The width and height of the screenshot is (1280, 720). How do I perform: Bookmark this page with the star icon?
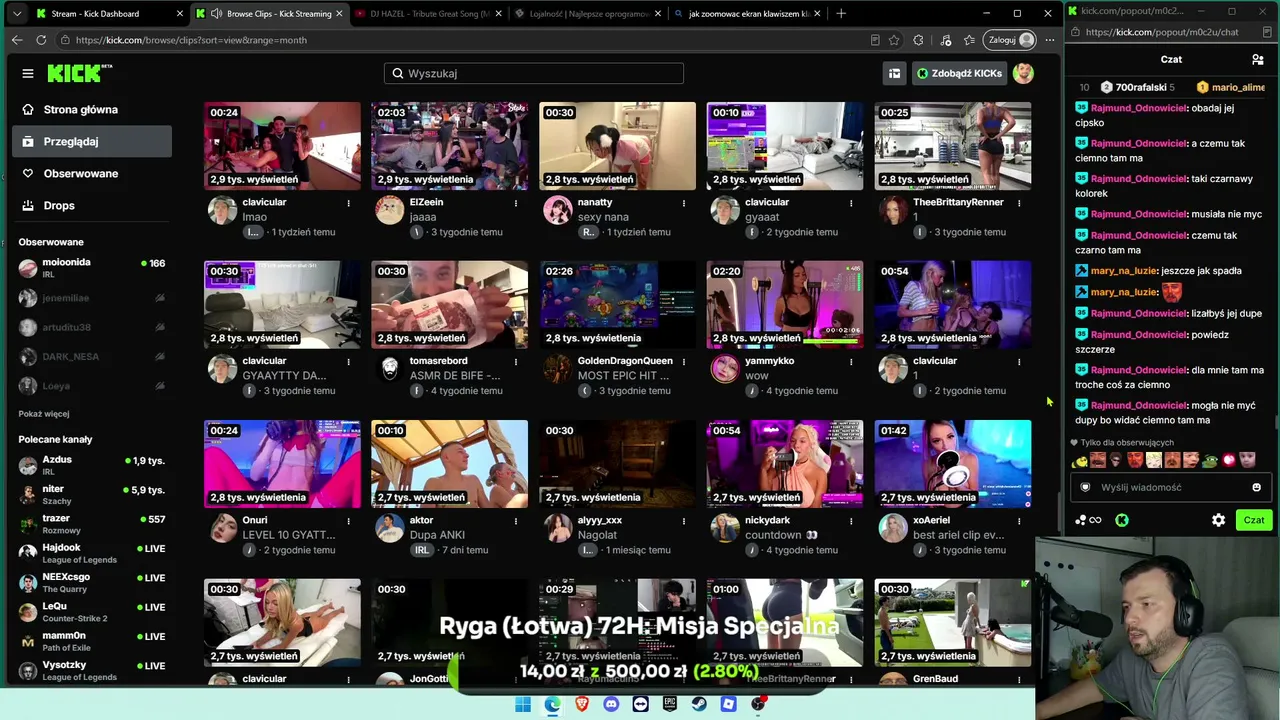894,40
